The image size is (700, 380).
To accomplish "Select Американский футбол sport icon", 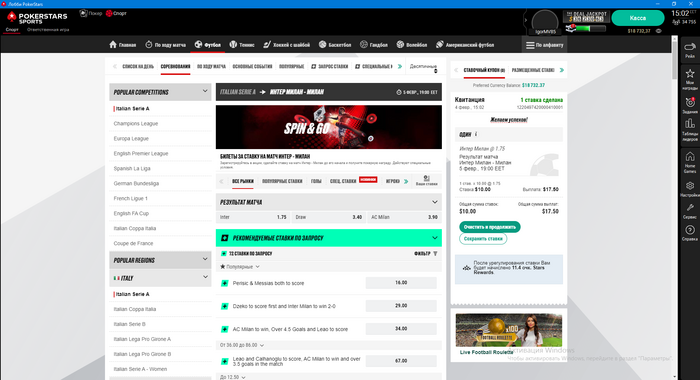I will click(440, 45).
